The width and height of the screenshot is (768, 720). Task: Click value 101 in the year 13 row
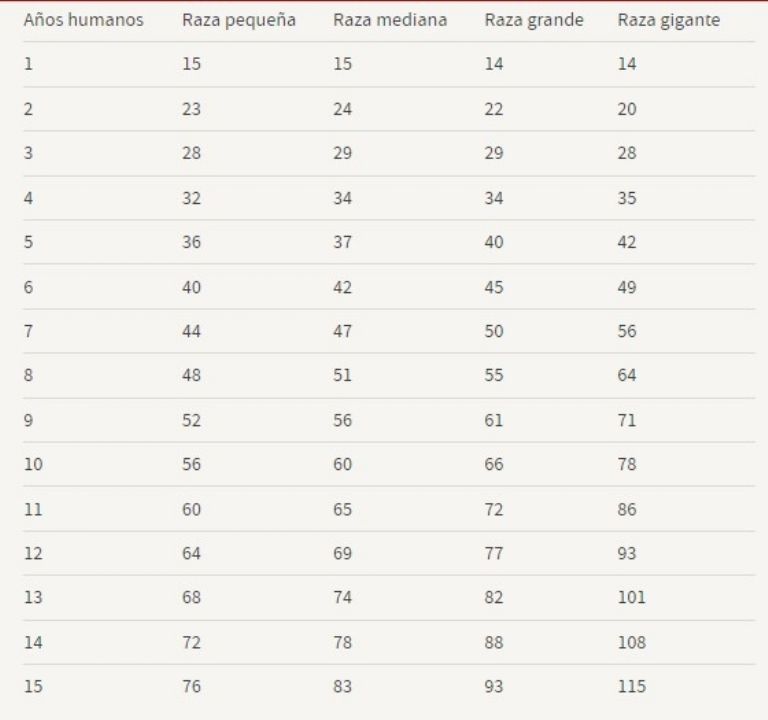click(x=631, y=598)
